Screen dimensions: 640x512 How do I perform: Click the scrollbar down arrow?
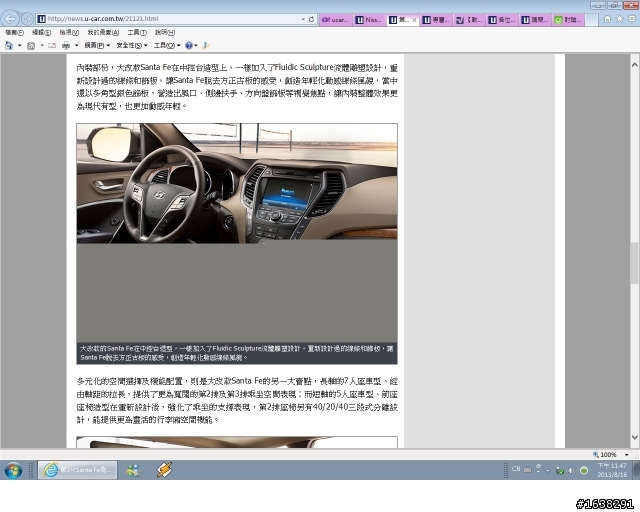(x=634, y=437)
